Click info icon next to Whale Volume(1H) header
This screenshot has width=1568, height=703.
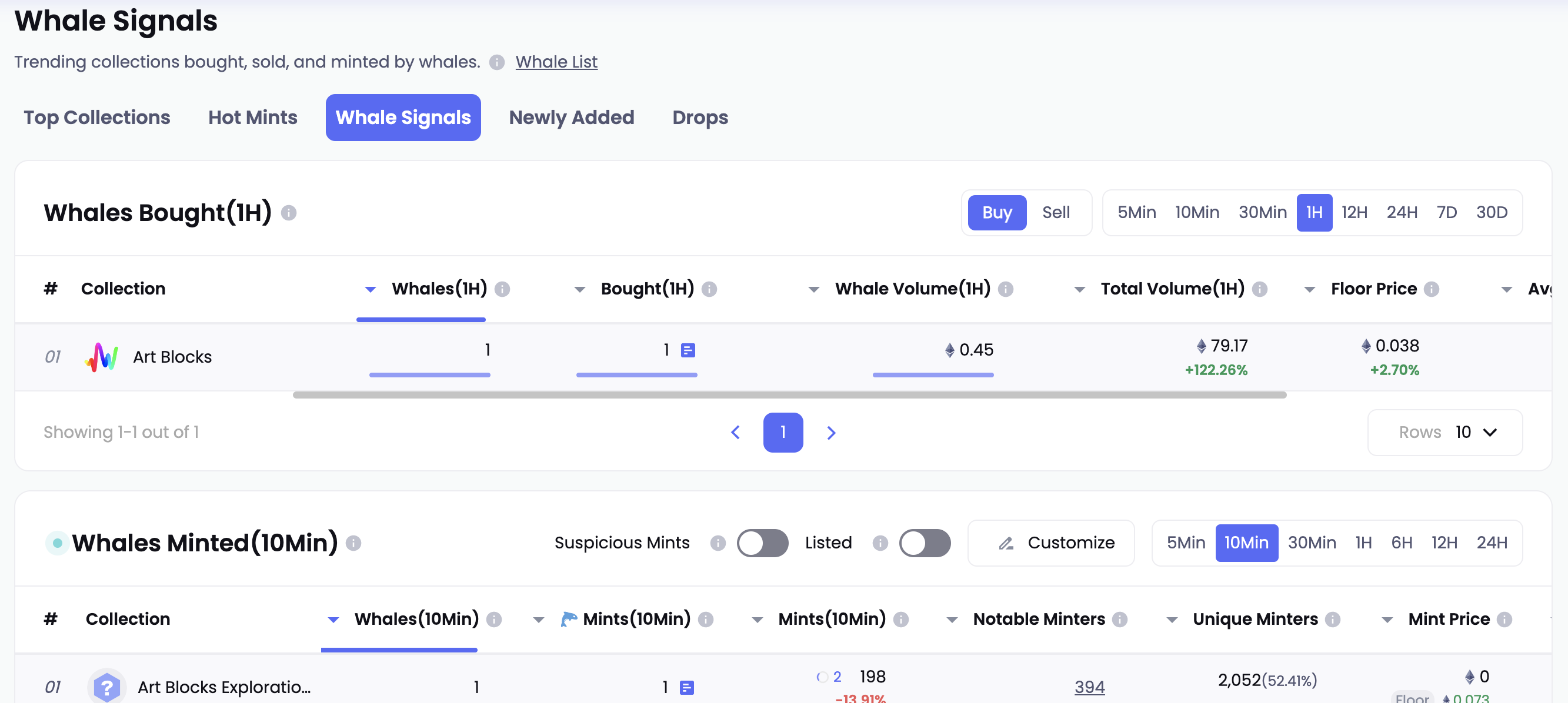pyautogui.click(x=1006, y=289)
